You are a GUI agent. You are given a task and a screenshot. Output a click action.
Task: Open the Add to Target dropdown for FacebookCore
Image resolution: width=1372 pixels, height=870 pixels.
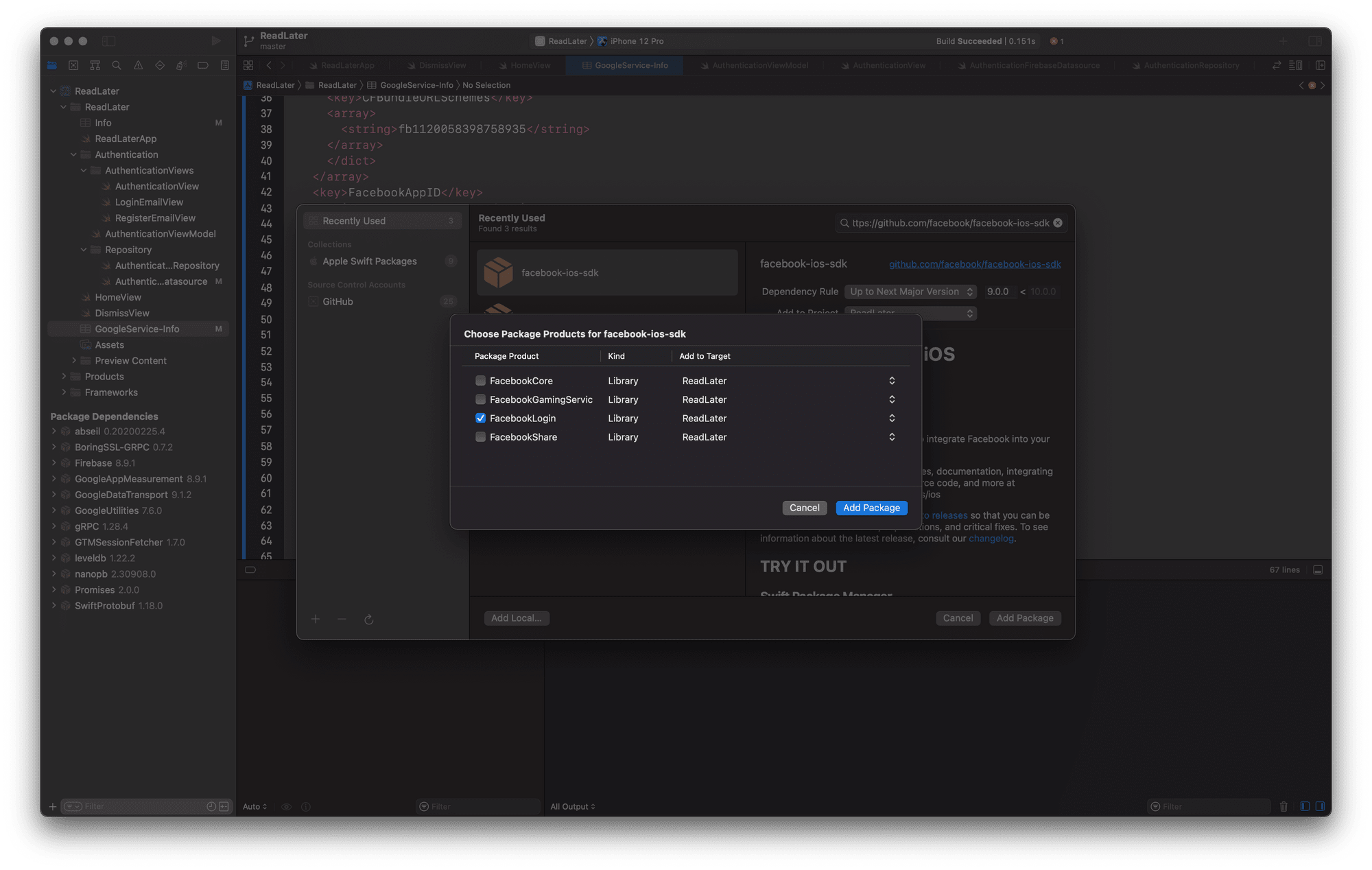tap(892, 380)
